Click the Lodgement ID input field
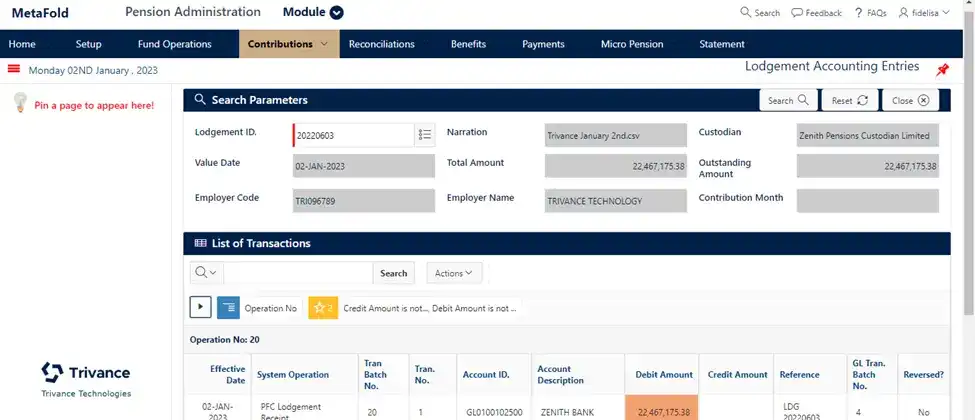This screenshot has width=975, height=420. point(353,135)
